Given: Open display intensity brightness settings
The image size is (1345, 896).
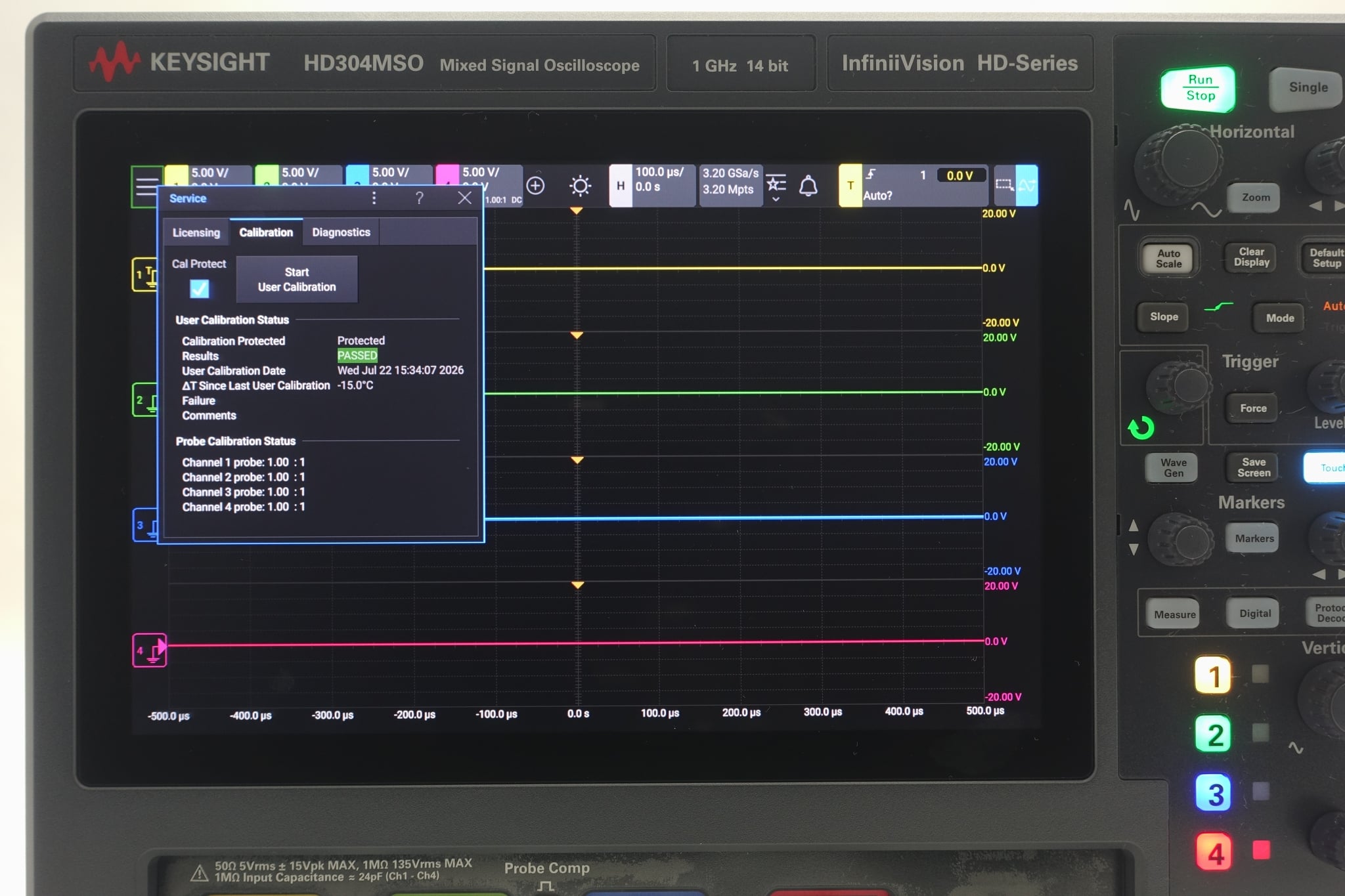Looking at the screenshot, I should [x=580, y=186].
